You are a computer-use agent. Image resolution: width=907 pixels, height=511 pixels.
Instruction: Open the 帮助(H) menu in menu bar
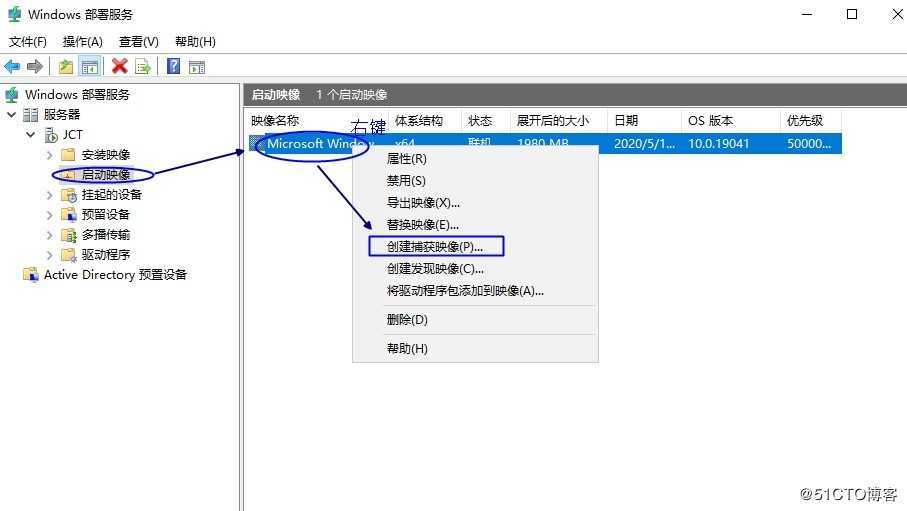coord(196,42)
